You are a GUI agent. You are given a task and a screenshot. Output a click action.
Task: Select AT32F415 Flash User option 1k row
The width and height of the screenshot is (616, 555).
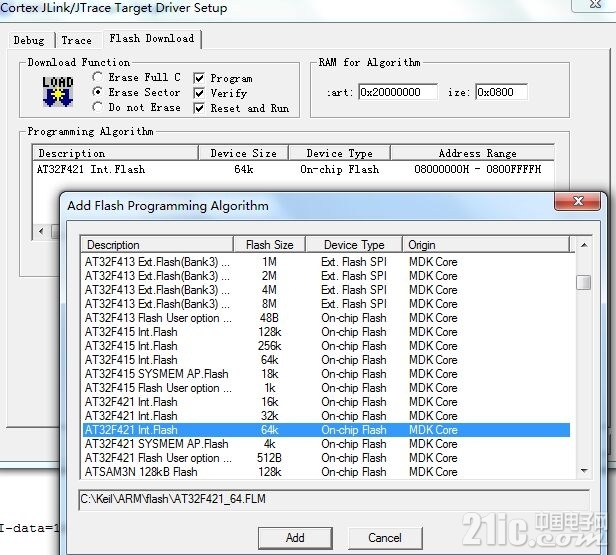326,388
